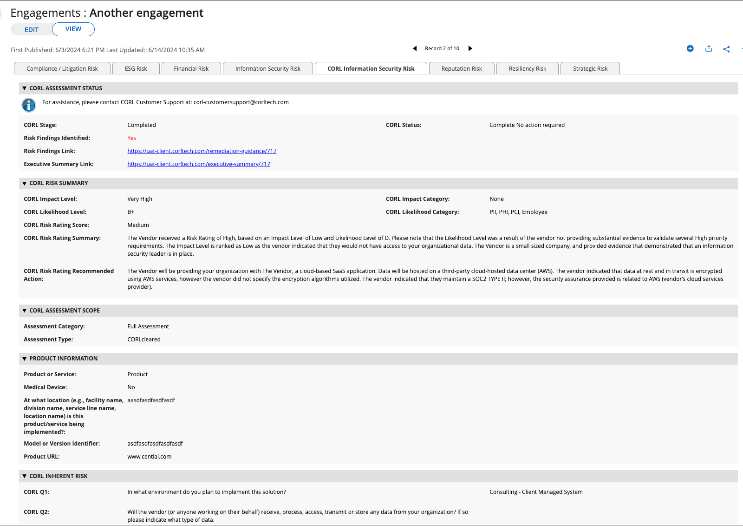Open the ESG Risk tab
743x526 pixels.
point(136,69)
